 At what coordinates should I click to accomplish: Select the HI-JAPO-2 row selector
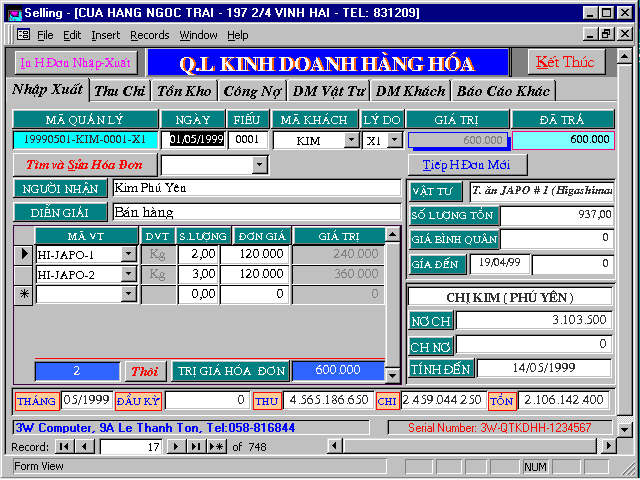coord(24,274)
